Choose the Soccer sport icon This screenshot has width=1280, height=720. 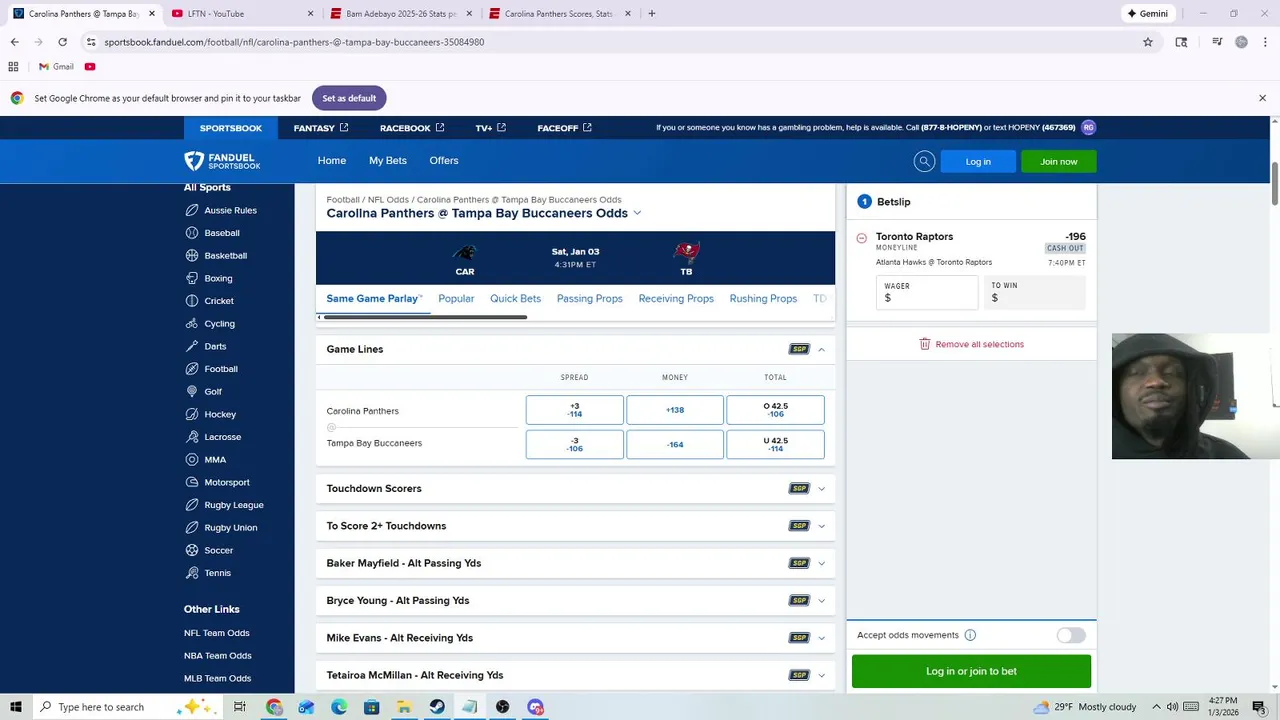tap(192, 550)
